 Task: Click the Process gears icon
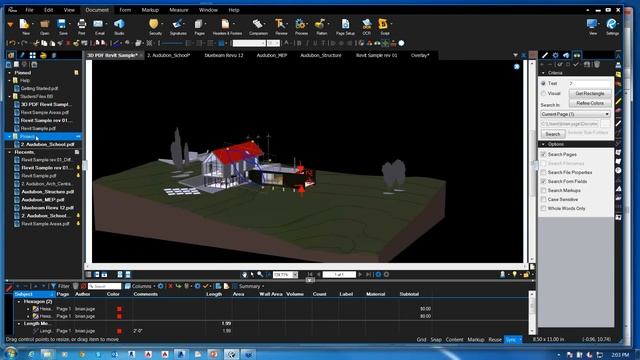point(300,24)
